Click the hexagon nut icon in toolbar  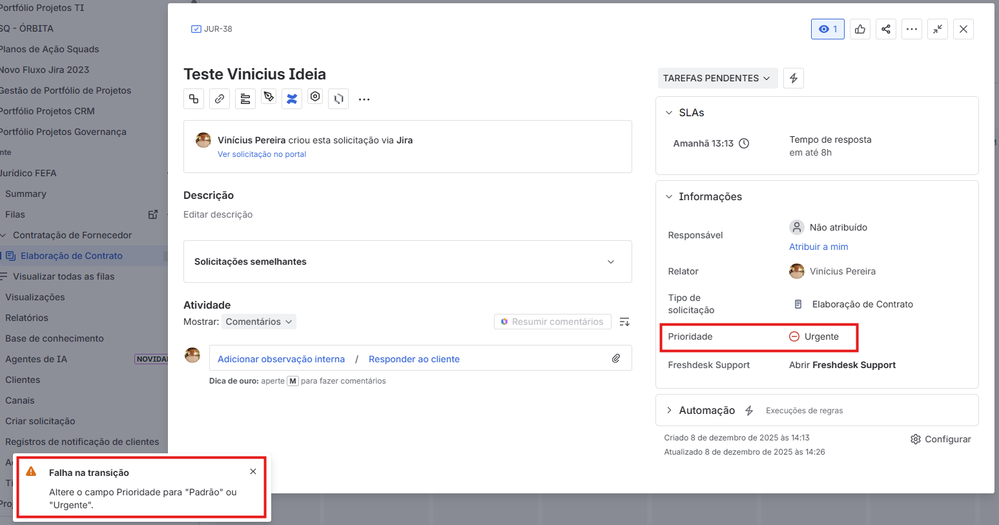tap(315, 97)
